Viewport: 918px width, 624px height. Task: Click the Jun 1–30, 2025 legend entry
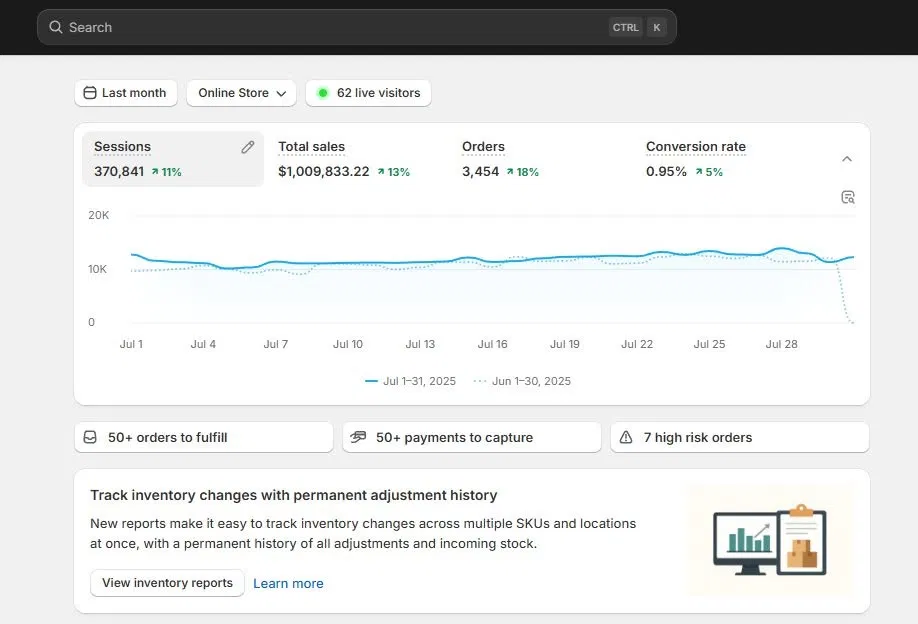pos(522,381)
